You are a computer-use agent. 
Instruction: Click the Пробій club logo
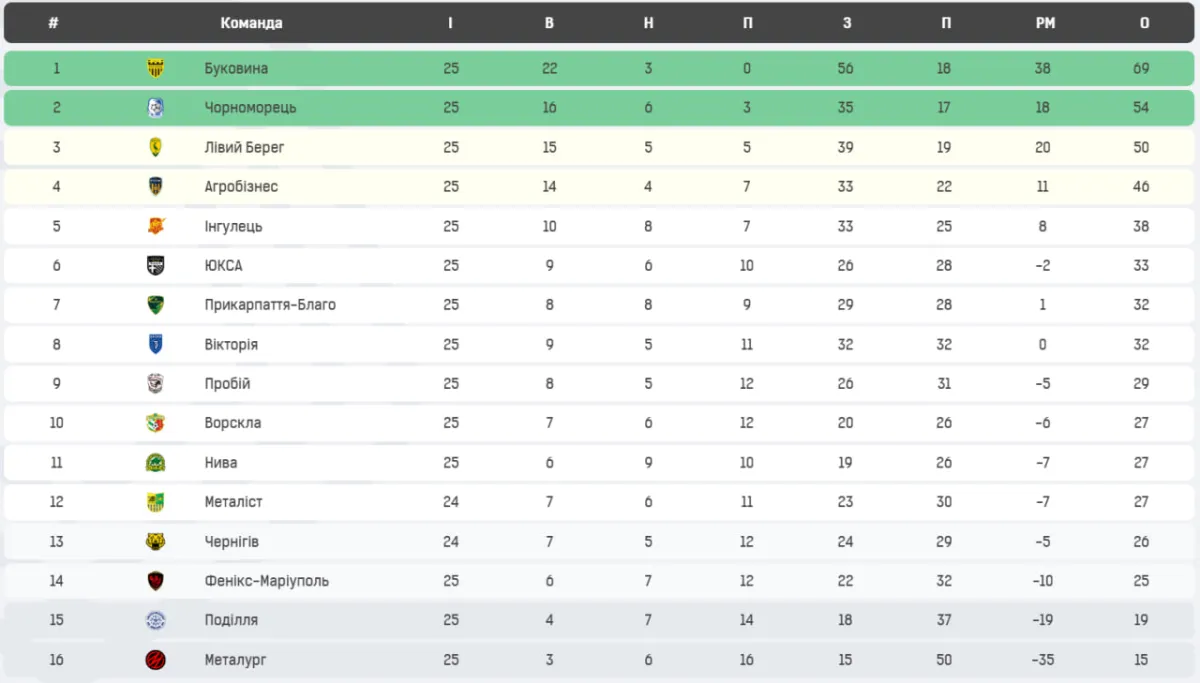pyautogui.click(x=156, y=384)
